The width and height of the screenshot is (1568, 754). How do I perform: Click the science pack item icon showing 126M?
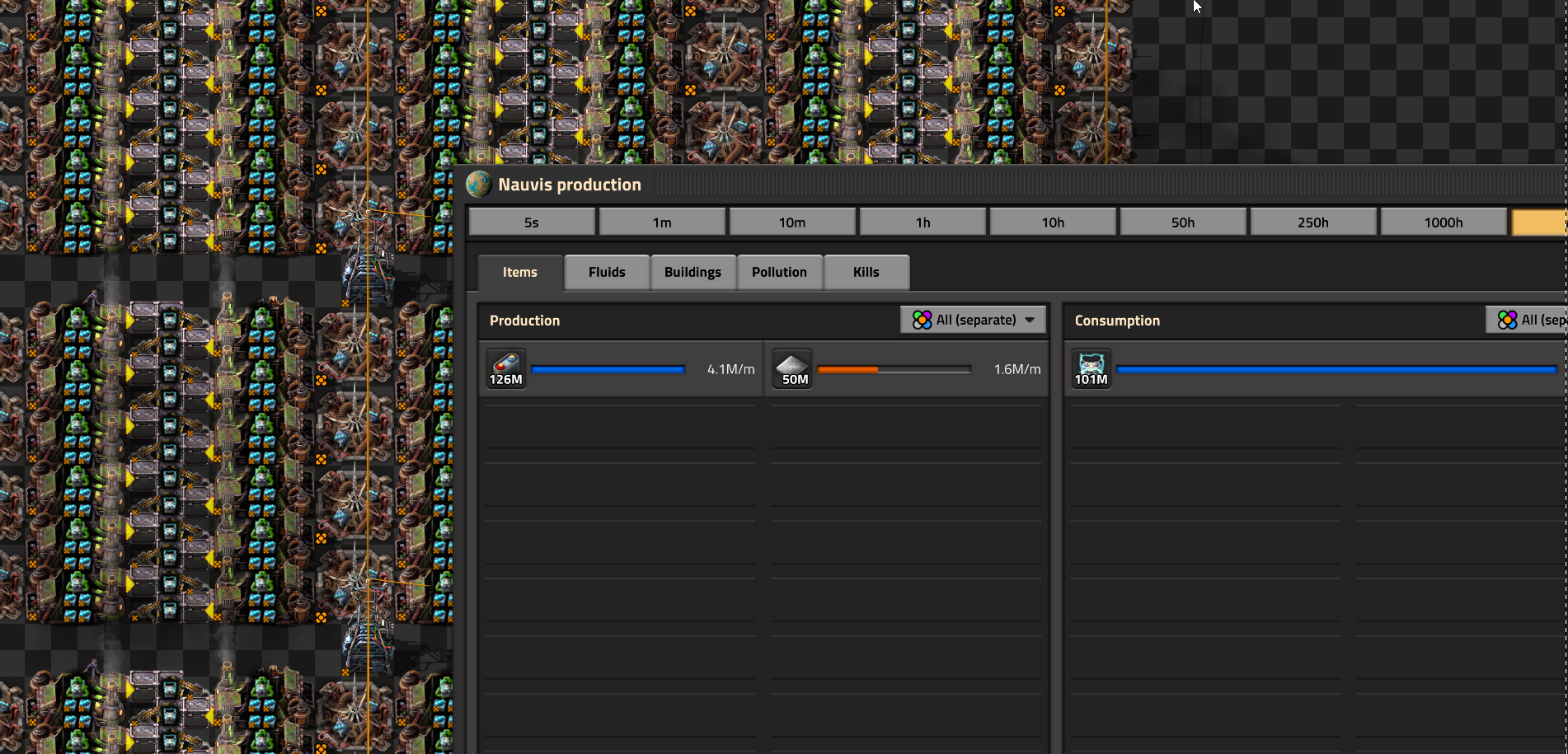[506, 368]
